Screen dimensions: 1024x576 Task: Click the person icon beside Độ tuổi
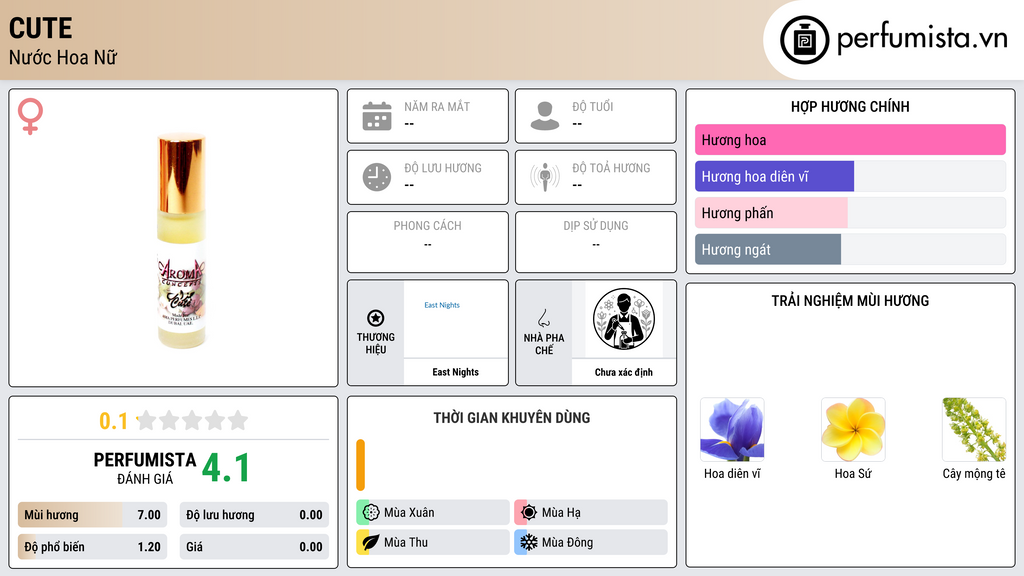click(x=545, y=116)
